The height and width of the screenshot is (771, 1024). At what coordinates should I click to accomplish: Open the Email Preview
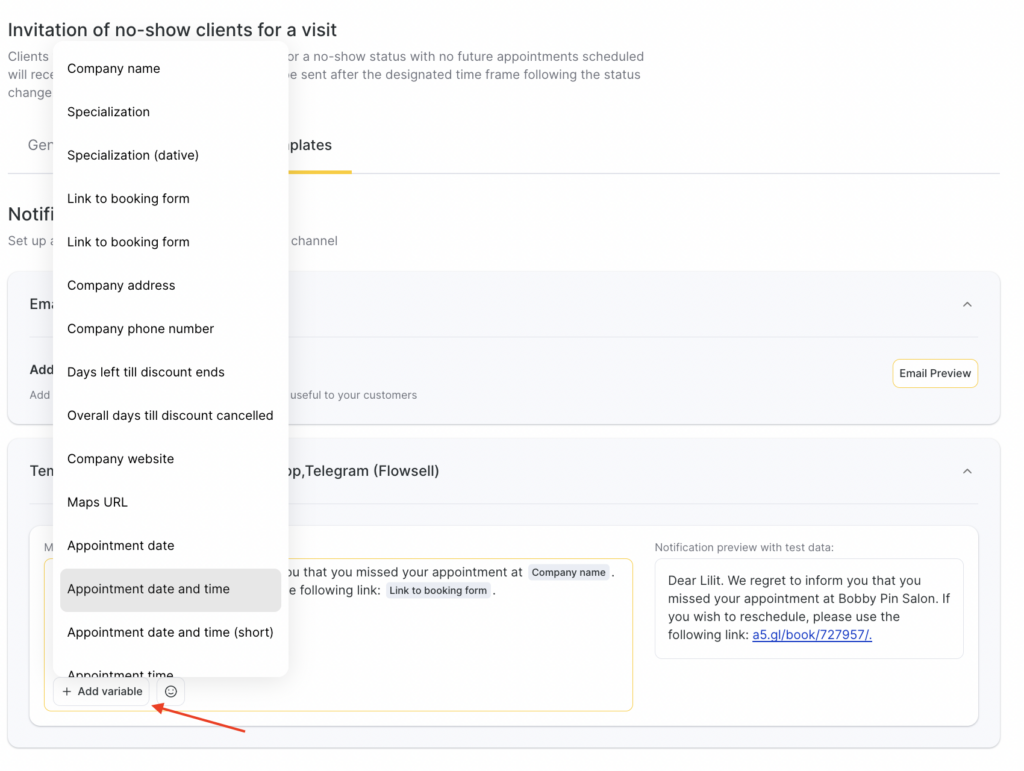[x=934, y=373]
